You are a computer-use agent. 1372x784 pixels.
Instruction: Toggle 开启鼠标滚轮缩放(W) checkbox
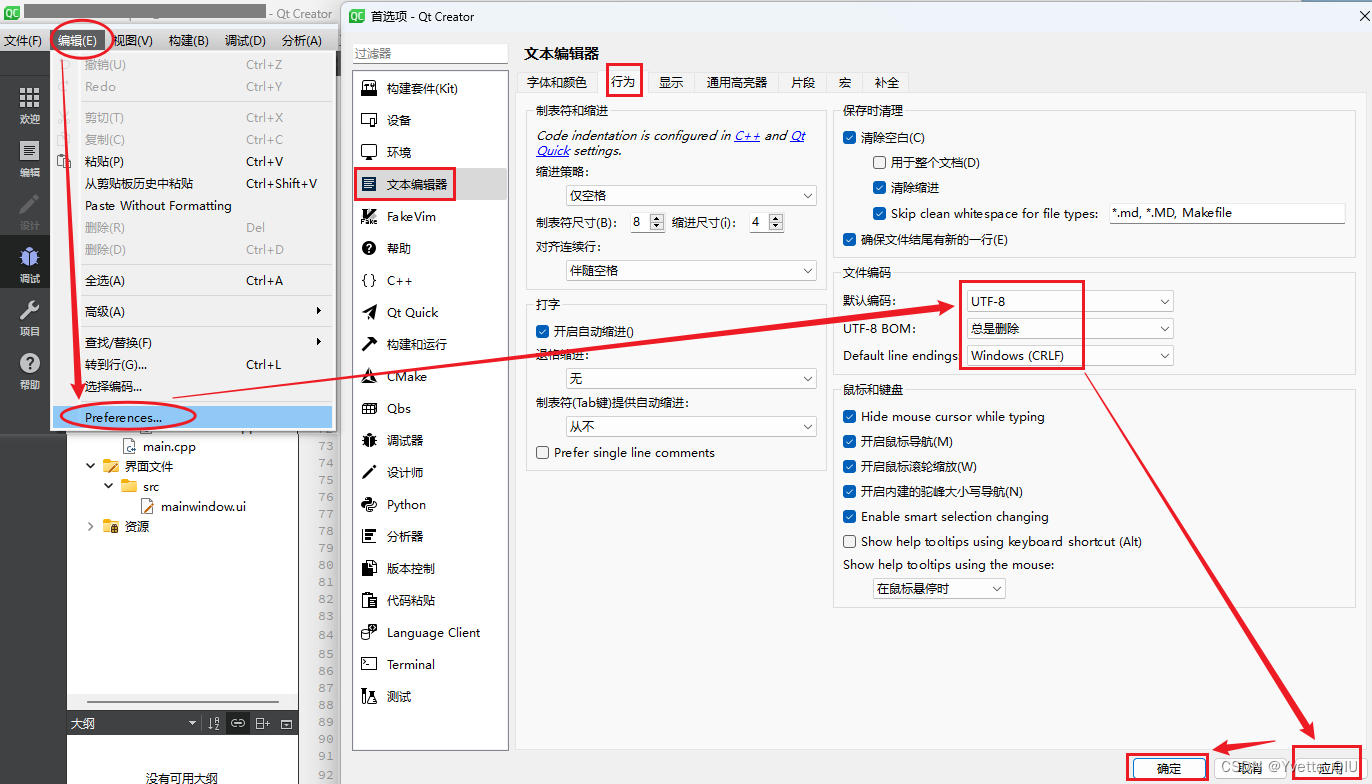click(x=850, y=466)
